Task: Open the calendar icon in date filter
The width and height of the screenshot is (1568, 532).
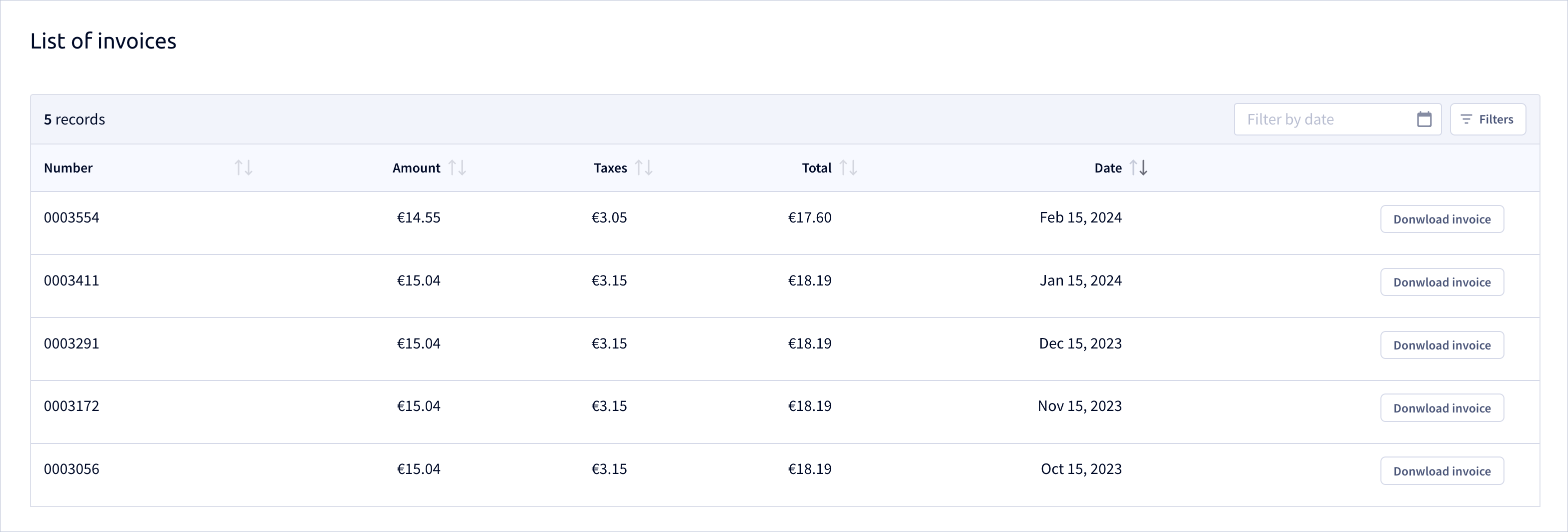Action: (1424, 119)
